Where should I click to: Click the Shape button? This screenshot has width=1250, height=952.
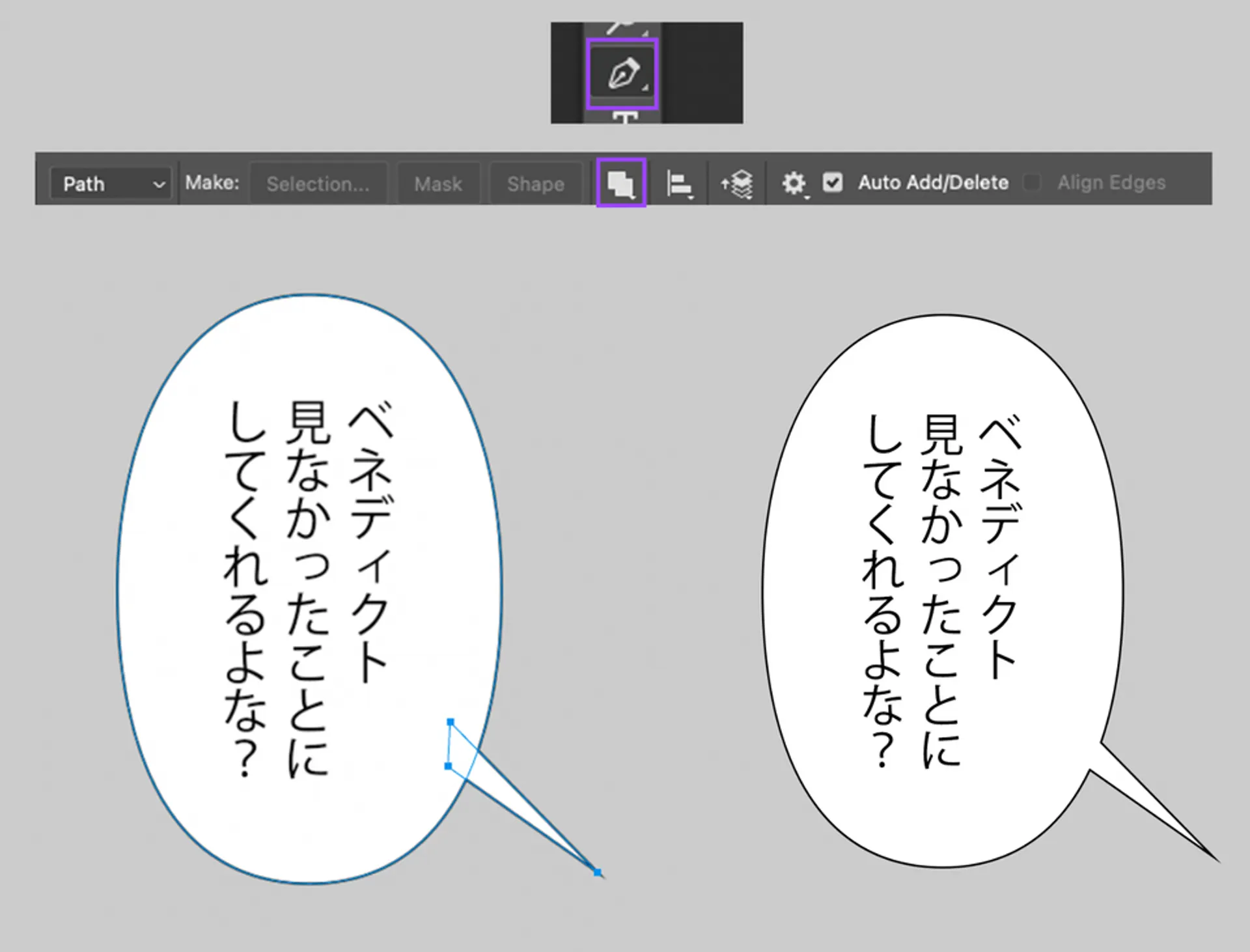[535, 184]
